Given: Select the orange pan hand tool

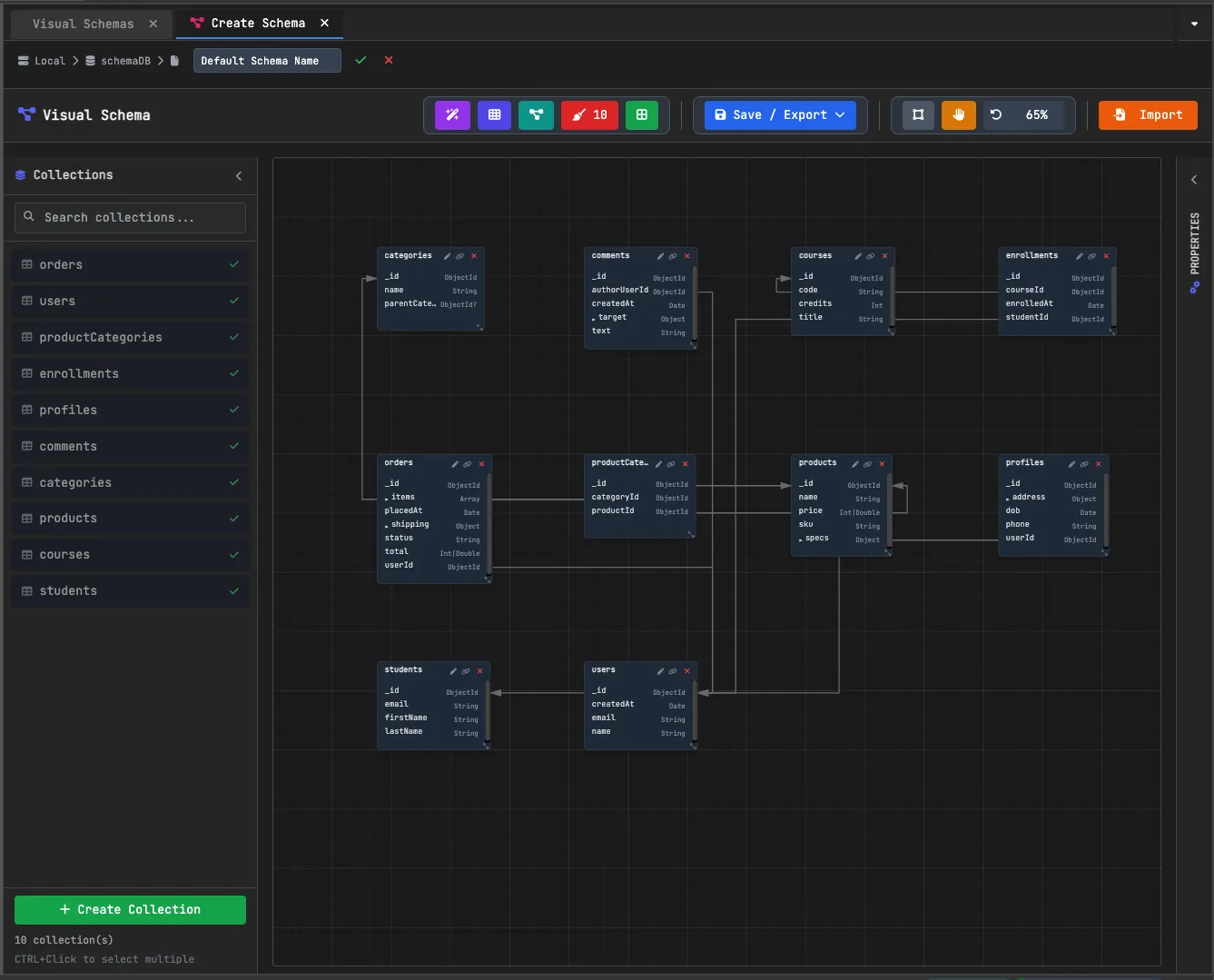Looking at the screenshot, I should pos(958,114).
